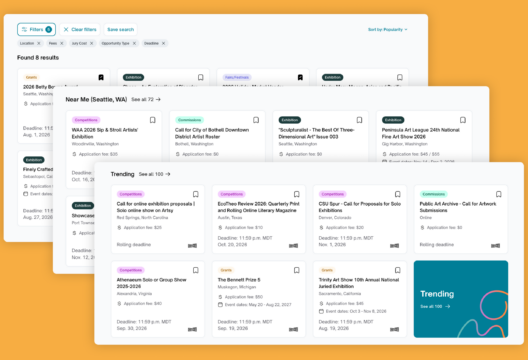The image size is (528, 360).
Task: Bookmark the Trinity Art Show card
Action: point(398,270)
